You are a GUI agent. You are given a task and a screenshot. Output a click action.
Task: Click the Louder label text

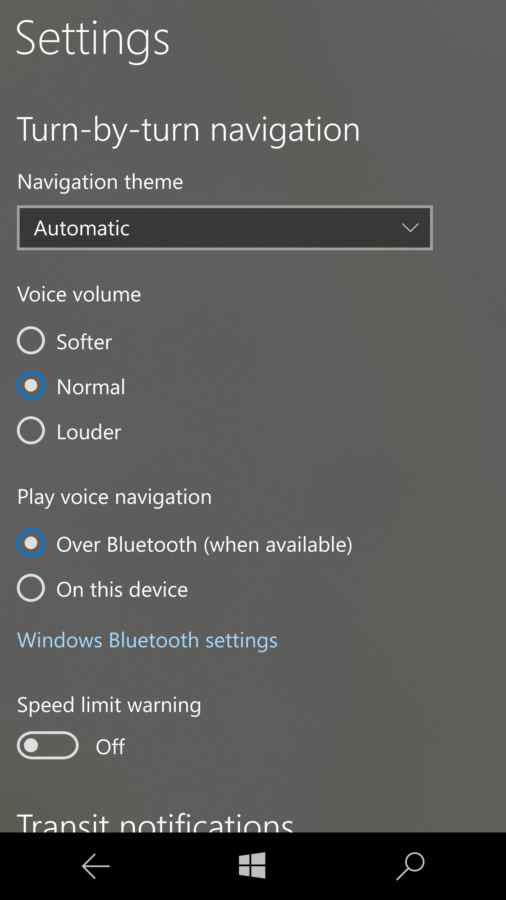(88, 432)
